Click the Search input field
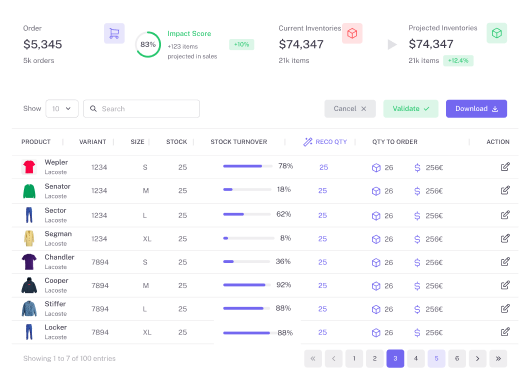 141,108
